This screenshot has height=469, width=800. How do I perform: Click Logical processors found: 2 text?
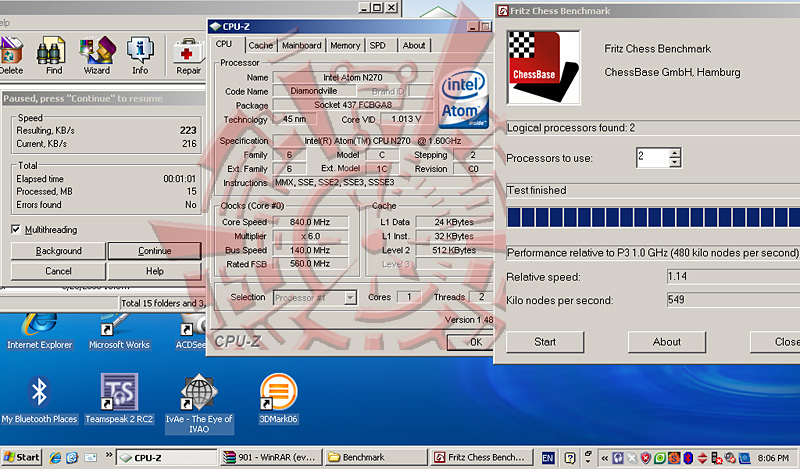tap(570, 128)
